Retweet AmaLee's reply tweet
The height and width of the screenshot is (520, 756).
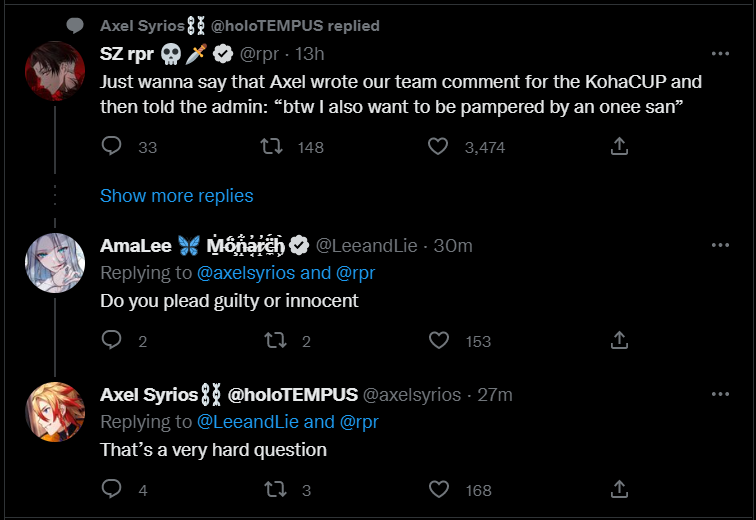tap(275, 340)
